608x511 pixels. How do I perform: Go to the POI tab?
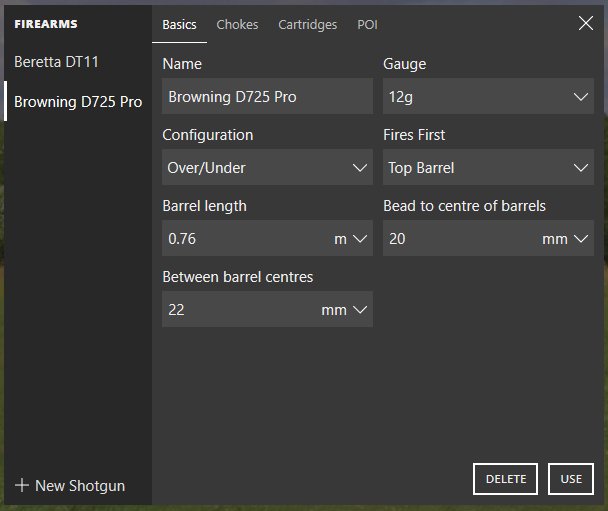click(367, 25)
